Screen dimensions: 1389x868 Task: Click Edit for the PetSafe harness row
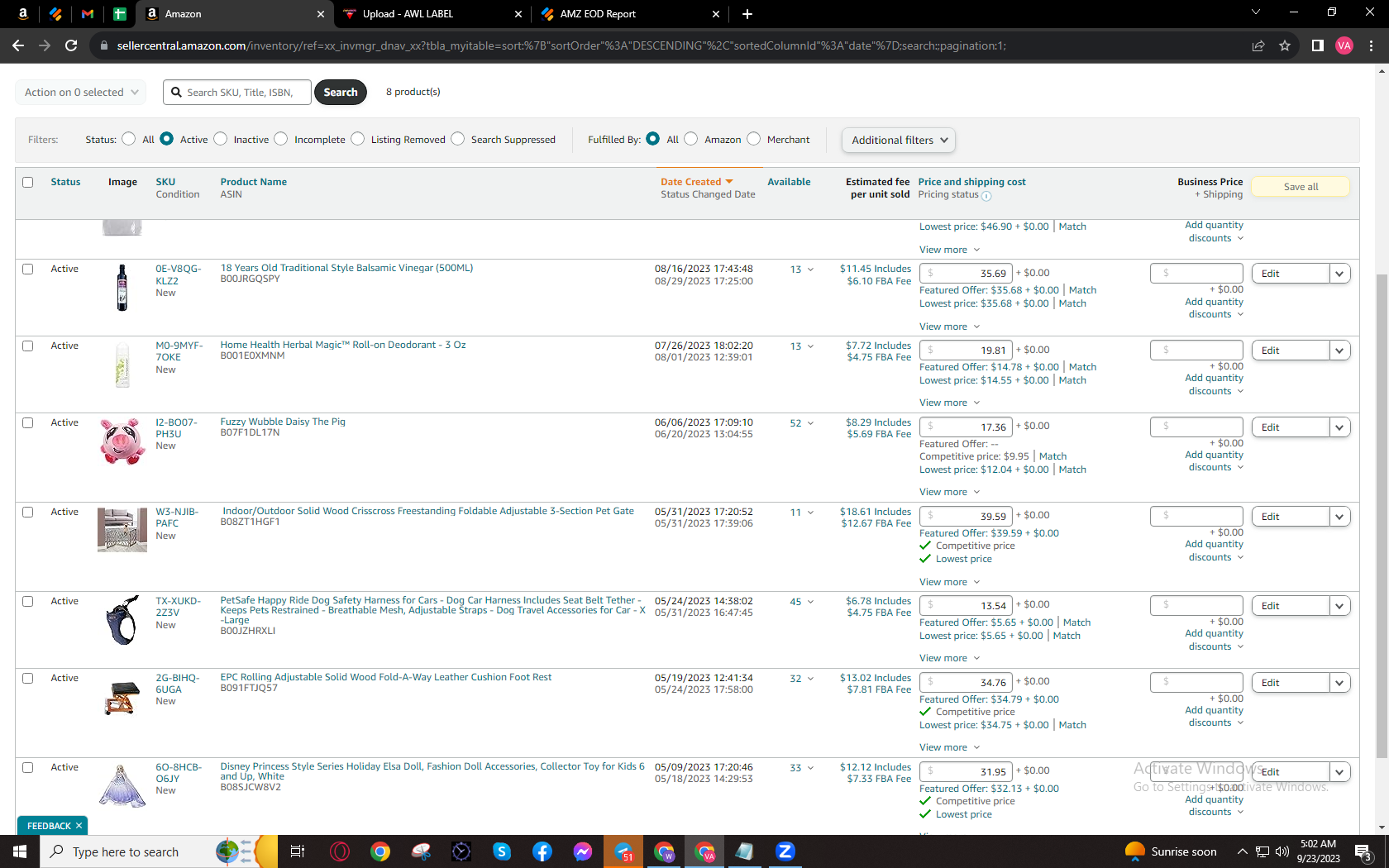point(1291,606)
